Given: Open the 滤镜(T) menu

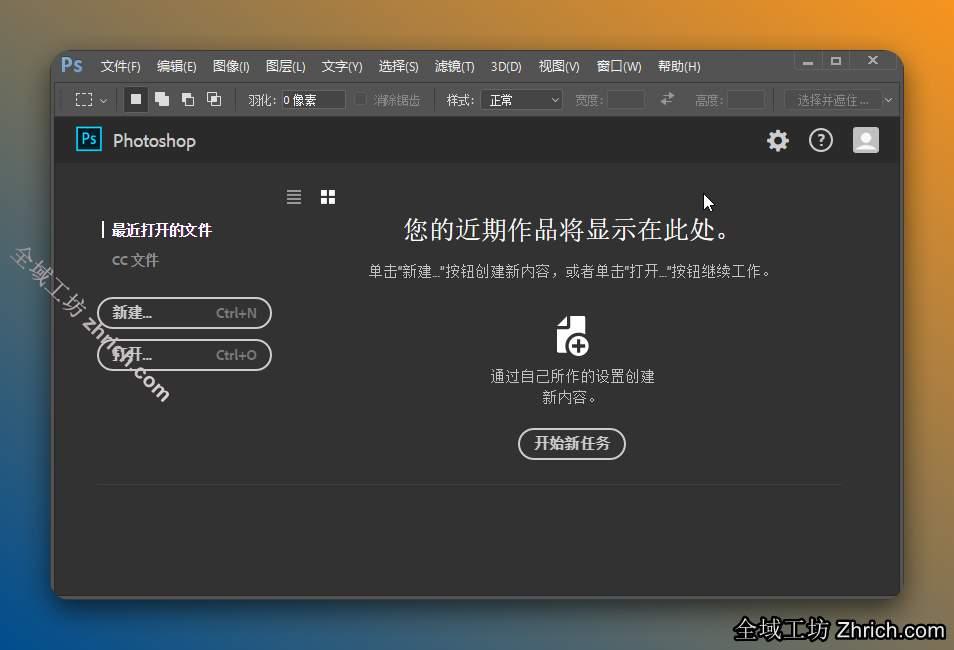Looking at the screenshot, I should point(454,66).
